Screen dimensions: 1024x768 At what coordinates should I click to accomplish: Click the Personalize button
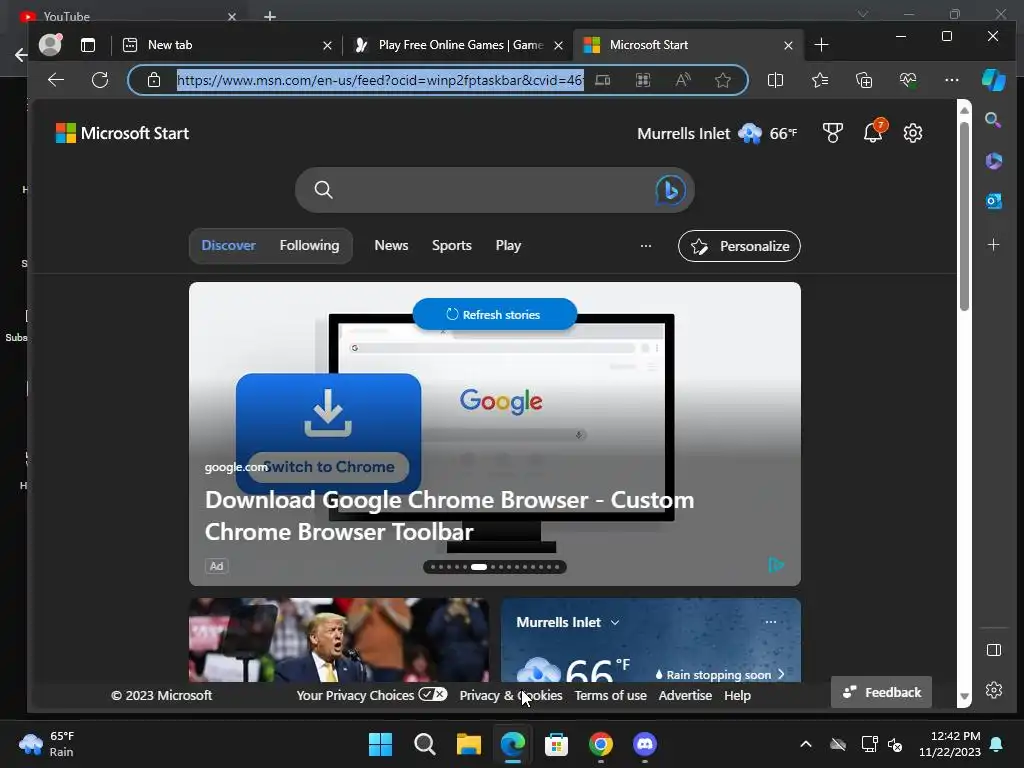click(x=739, y=246)
